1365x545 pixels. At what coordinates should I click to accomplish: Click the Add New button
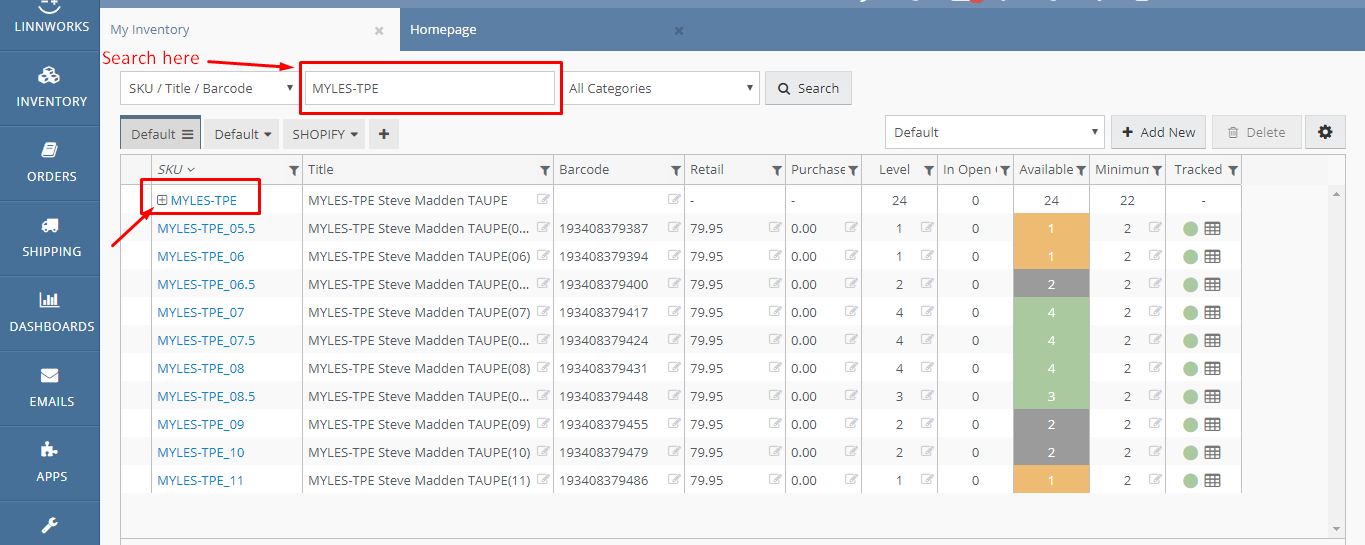pos(1158,132)
